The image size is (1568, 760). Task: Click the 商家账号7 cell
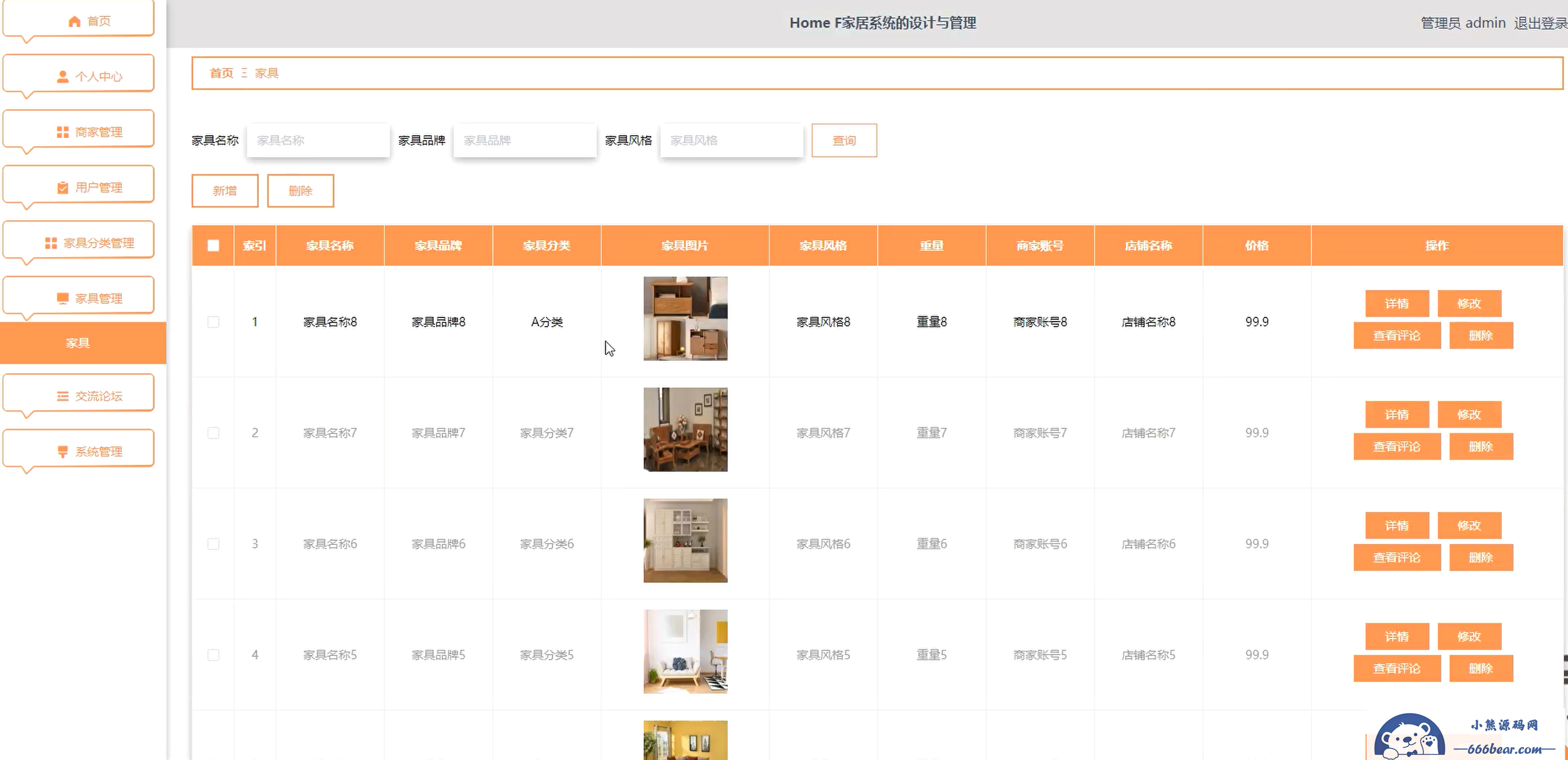click(x=1040, y=433)
